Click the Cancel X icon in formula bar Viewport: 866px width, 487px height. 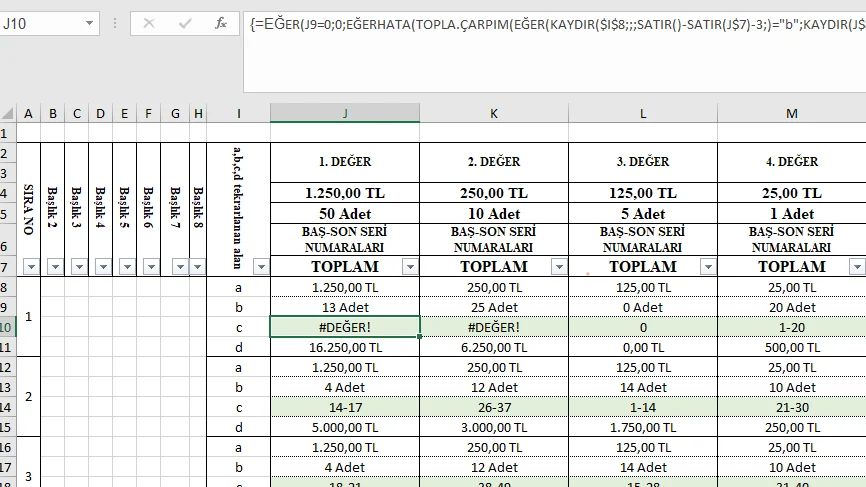[149, 23]
